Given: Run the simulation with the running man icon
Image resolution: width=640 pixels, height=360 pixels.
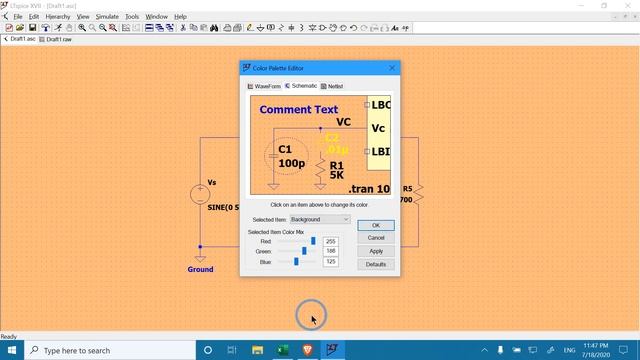Looking at the screenshot, I should pos(58,28).
